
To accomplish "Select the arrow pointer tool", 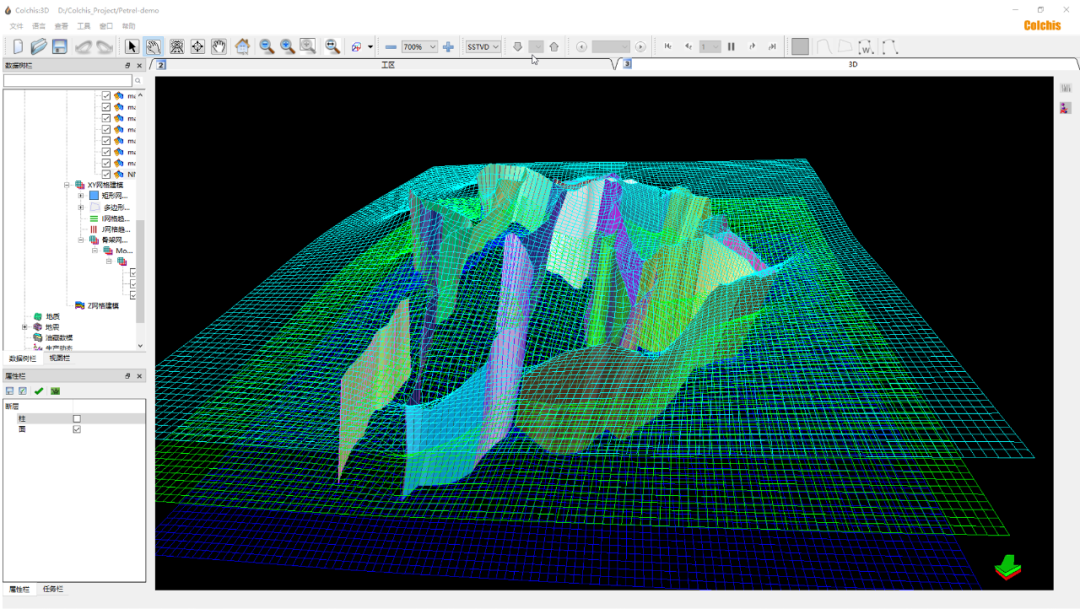I will pyautogui.click(x=132, y=46).
